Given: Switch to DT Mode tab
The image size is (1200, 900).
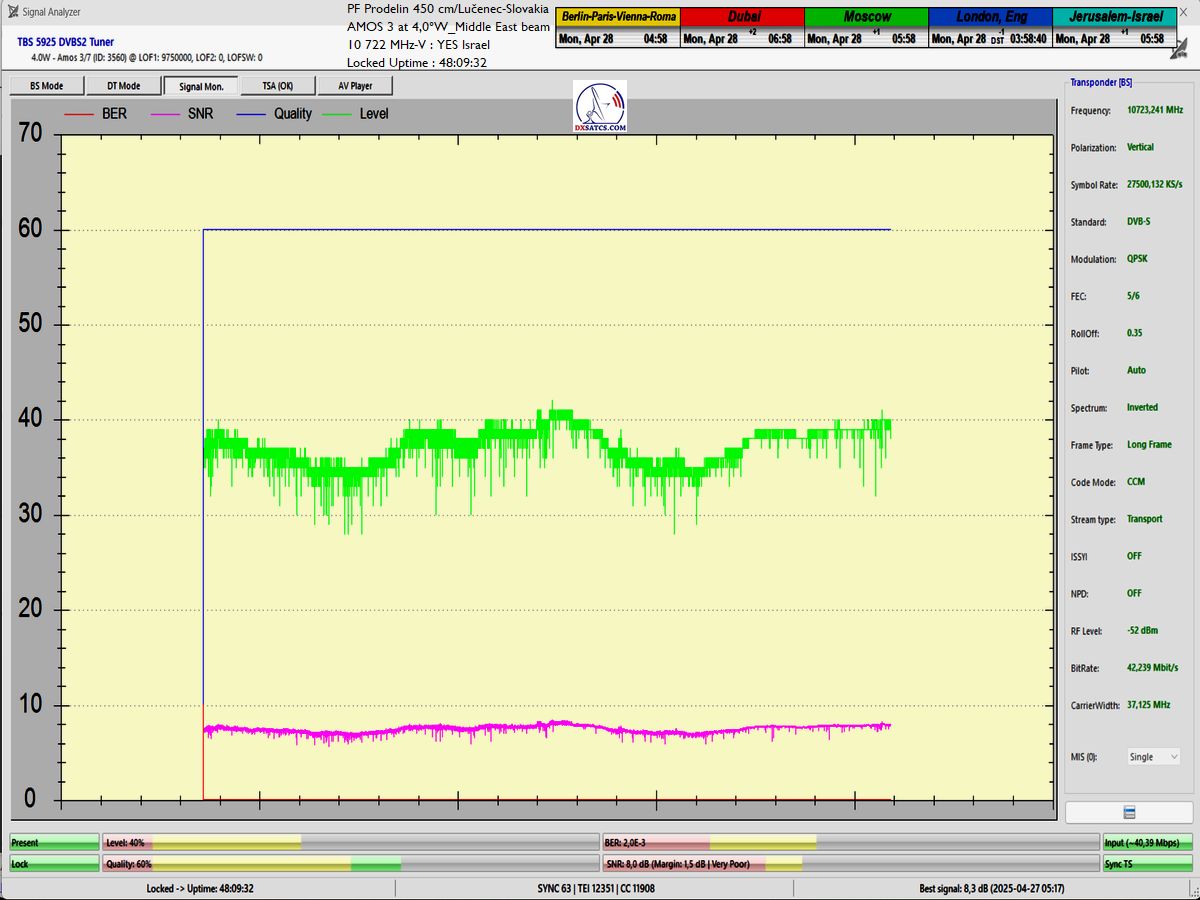Looking at the screenshot, I should click(123, 86).
